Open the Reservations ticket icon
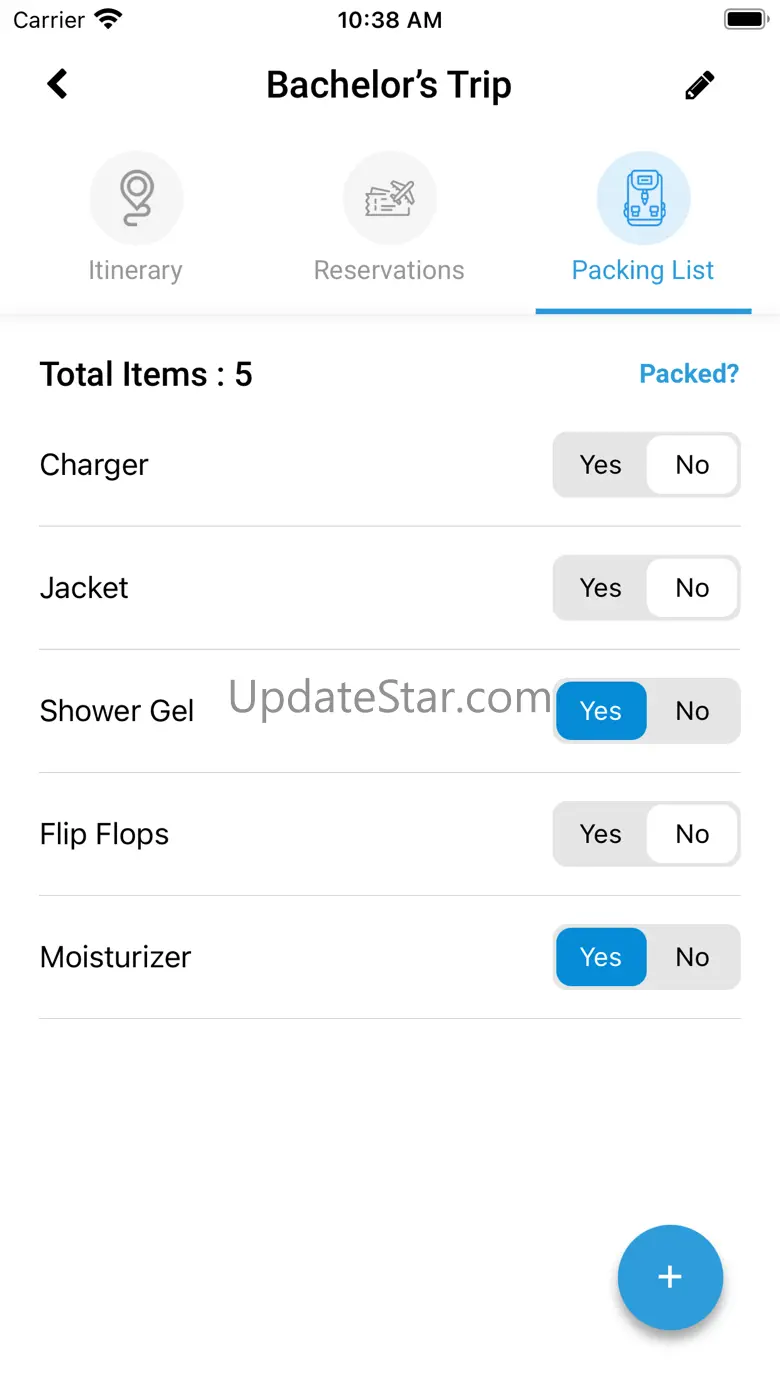780x1387 pixels. [390, 198]
